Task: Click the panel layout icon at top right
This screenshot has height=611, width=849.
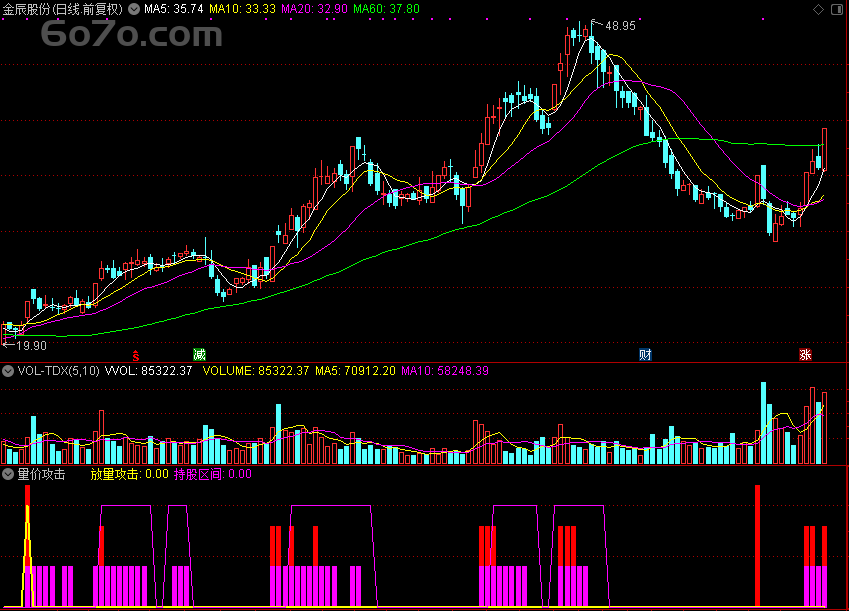Action: pyautogui.click(x=837, y=9)
